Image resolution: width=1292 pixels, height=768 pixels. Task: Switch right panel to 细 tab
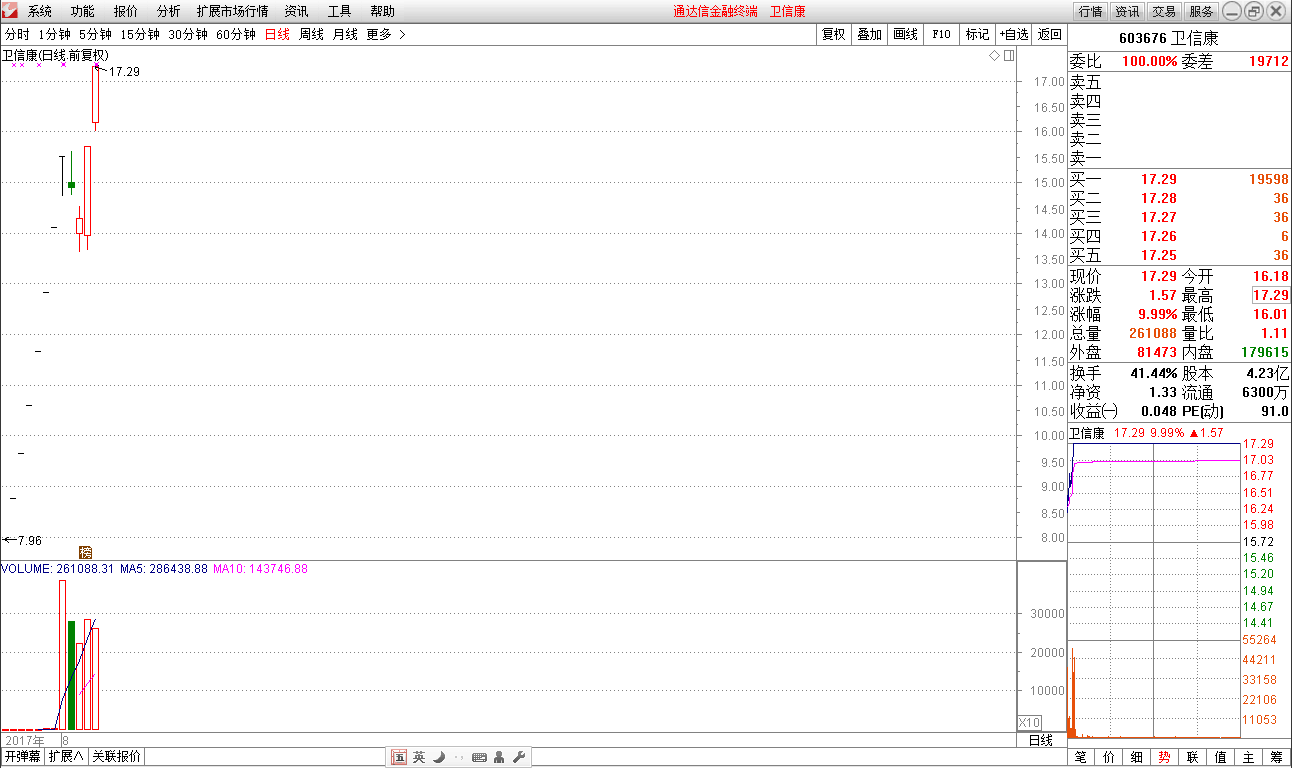pos(1137,758)
